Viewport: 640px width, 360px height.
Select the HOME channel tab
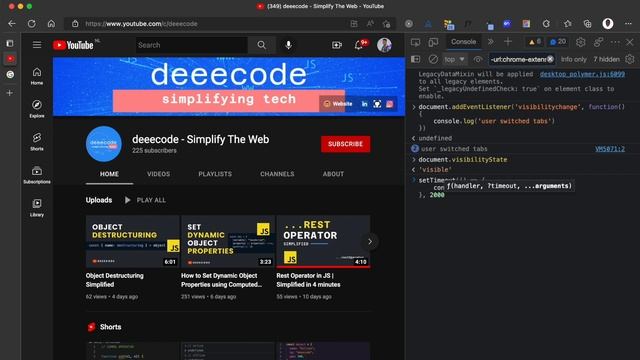[109, 174]
